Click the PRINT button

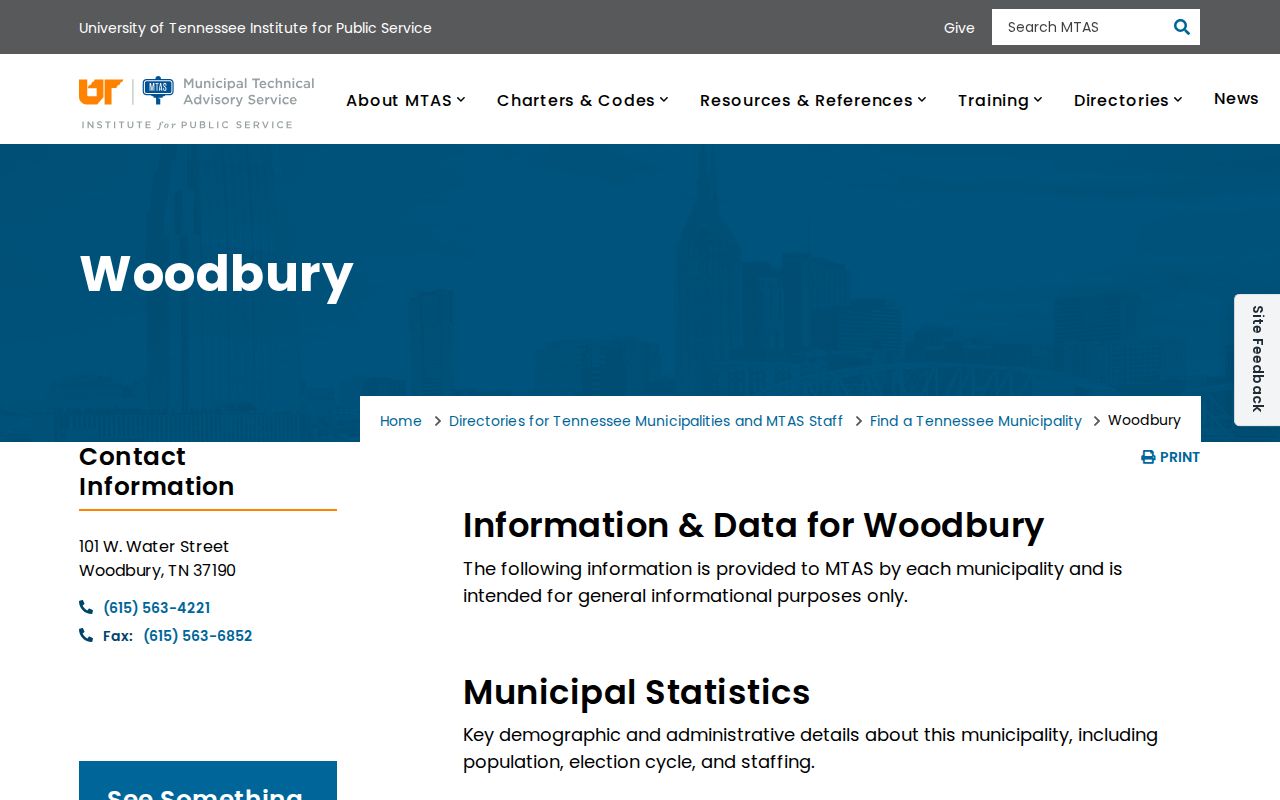click(x=1170, y=457)
